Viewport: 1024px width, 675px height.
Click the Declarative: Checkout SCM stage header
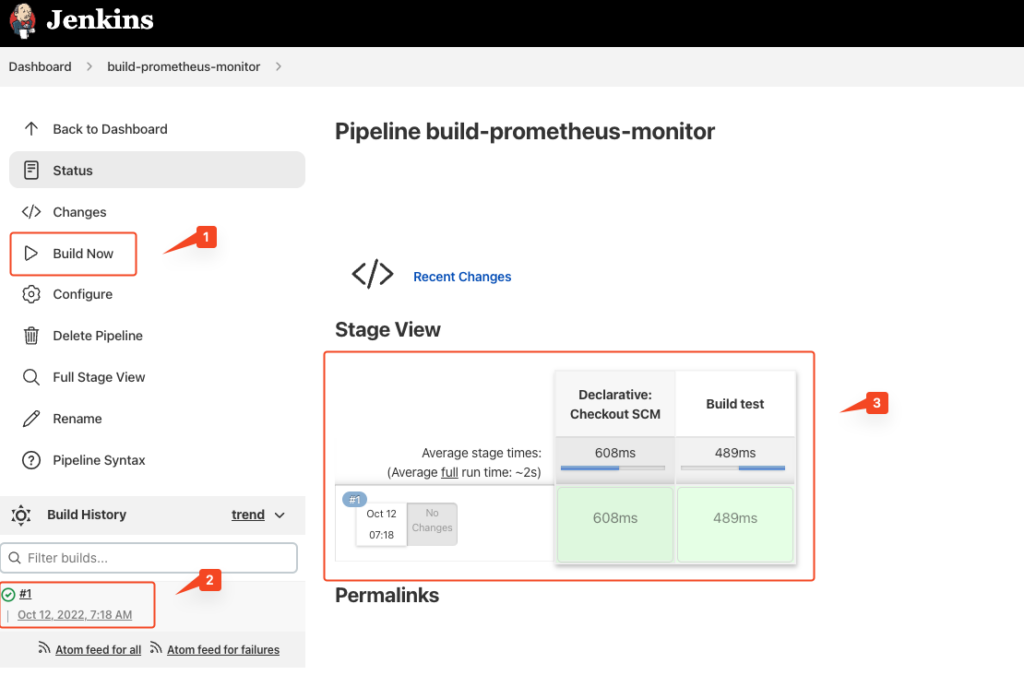point(615,404)
